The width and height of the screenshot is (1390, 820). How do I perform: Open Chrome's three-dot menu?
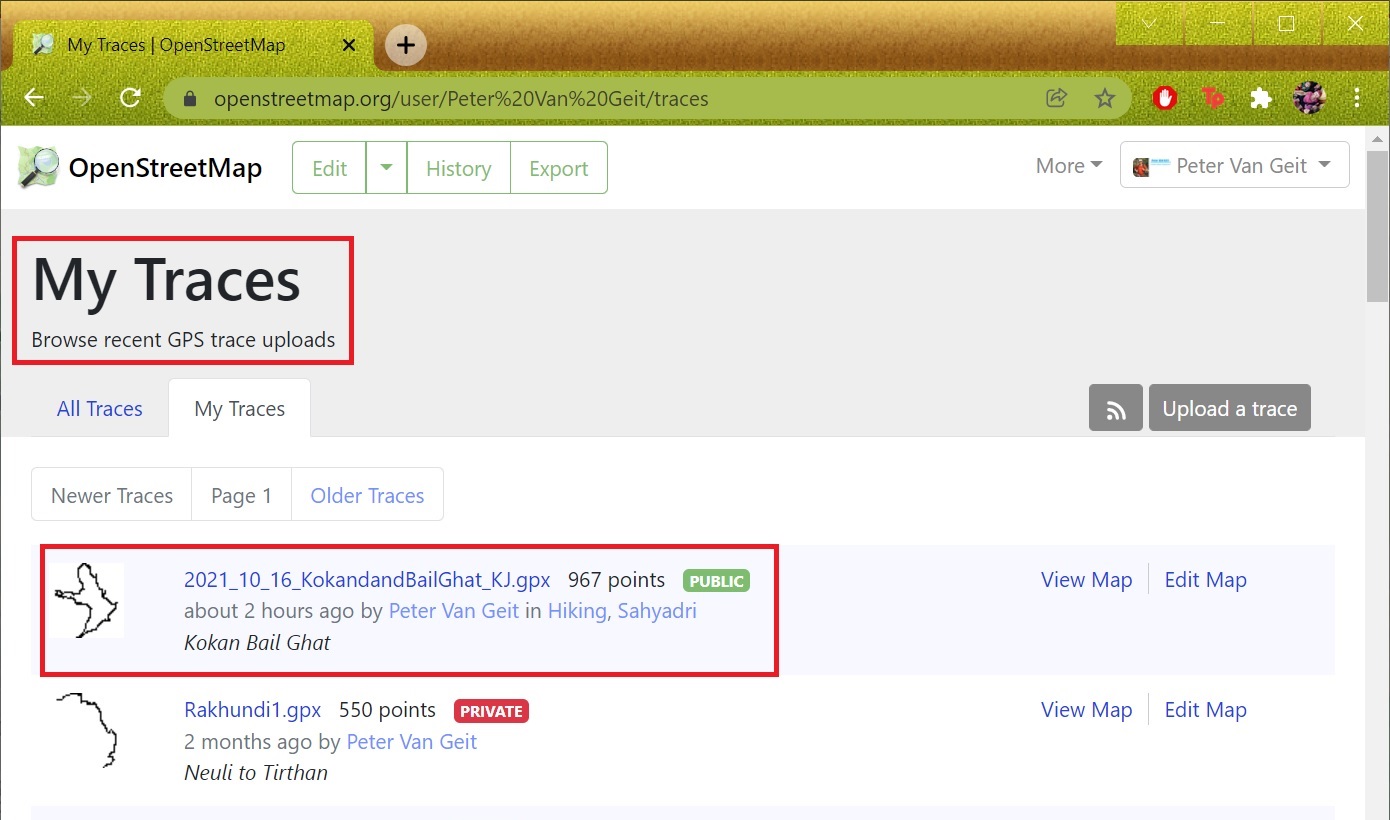point(1357,98)
